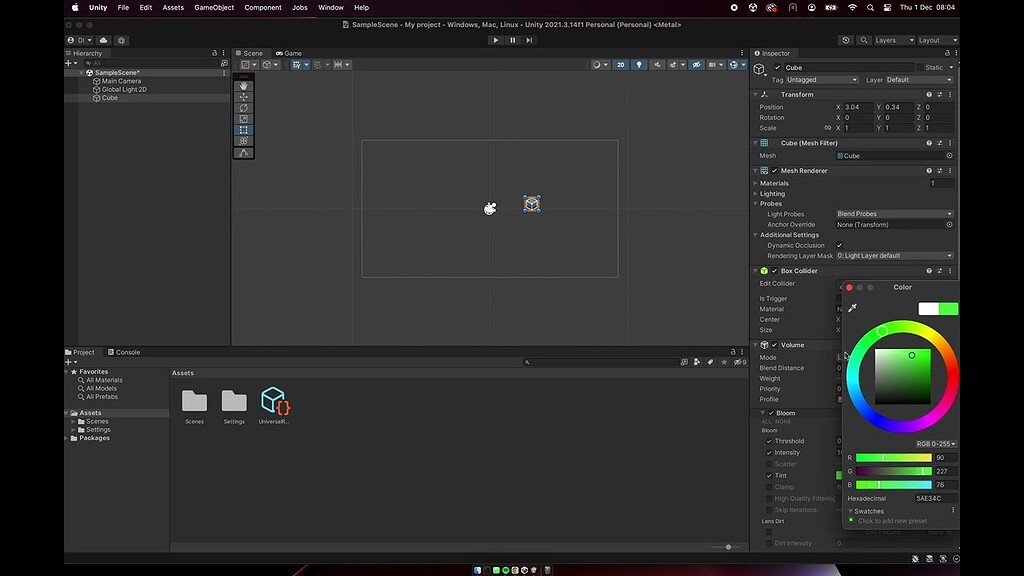Open the Assets menu
This screenshot has height=576, width=1024.
173,8
